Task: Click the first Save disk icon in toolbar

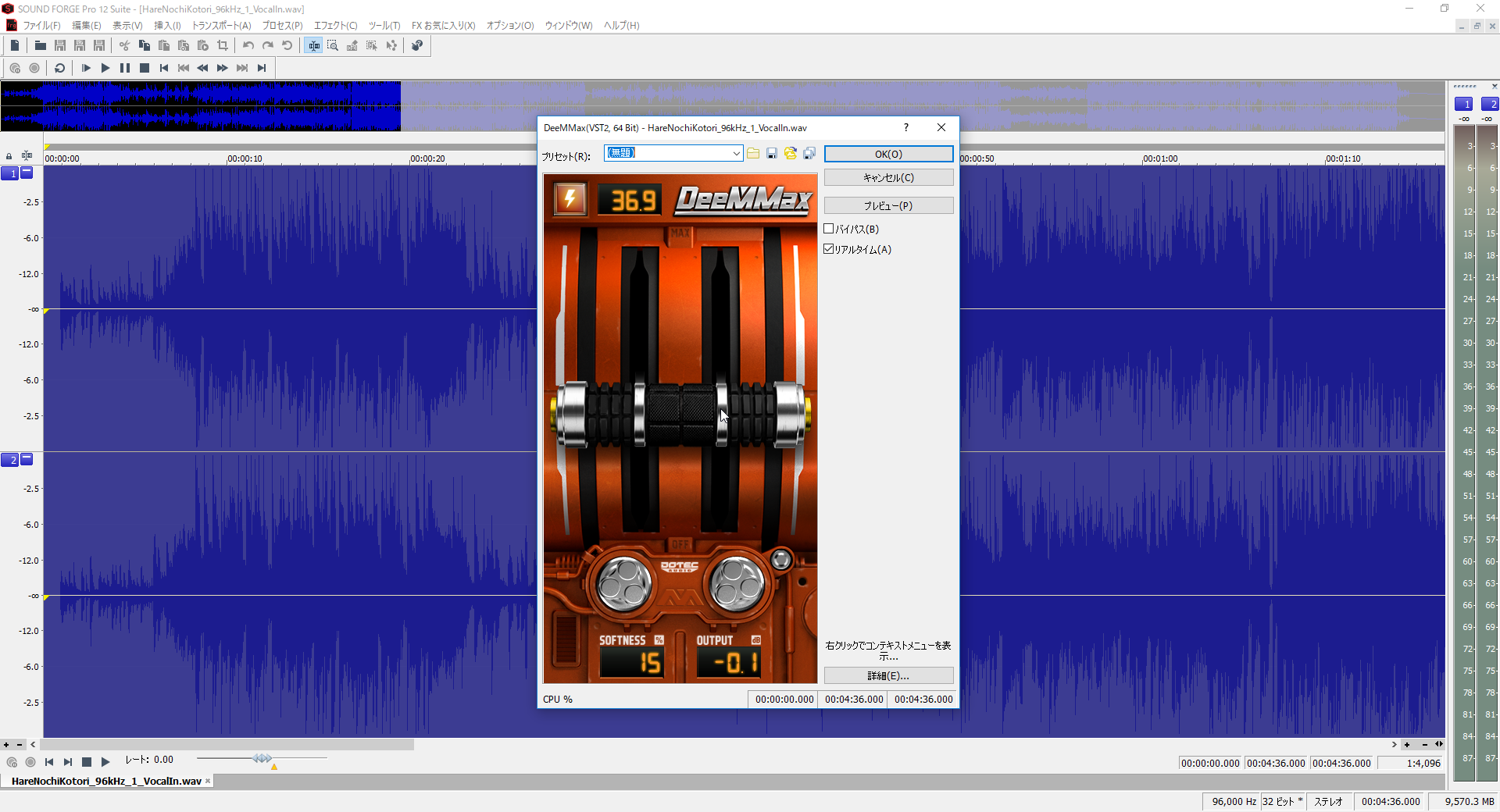Action: coord(59,45)
